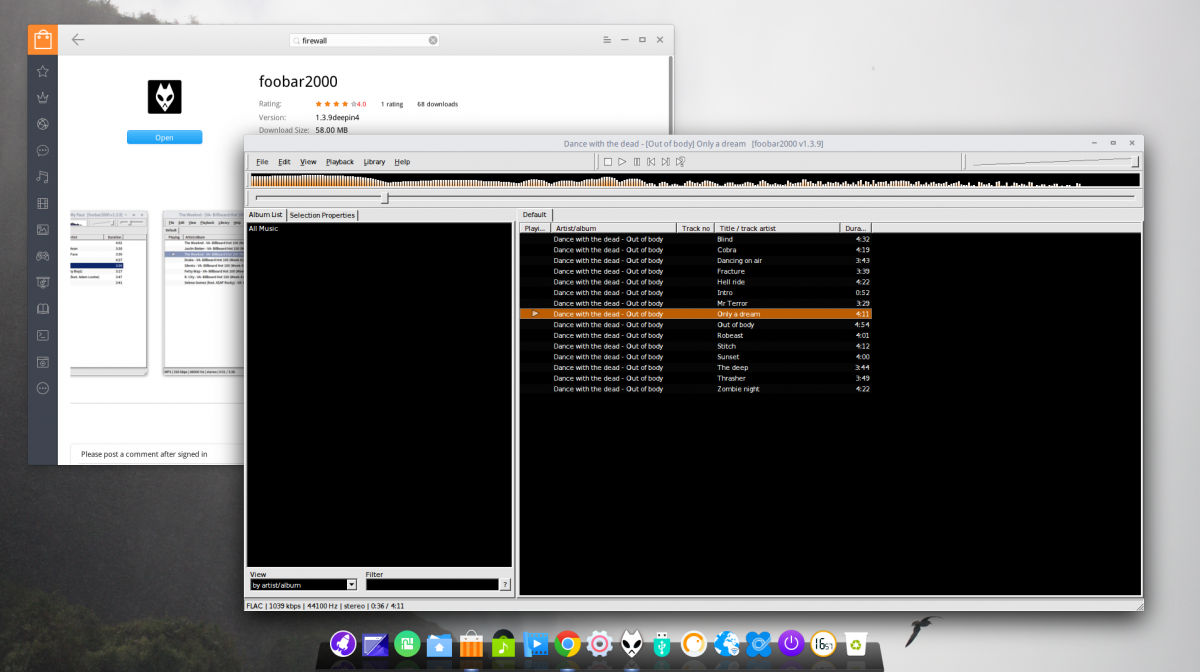This screenshot has width=1200, height=672.
Task: Select the 'Mr Terror' track row
Action: click(695, 303)
